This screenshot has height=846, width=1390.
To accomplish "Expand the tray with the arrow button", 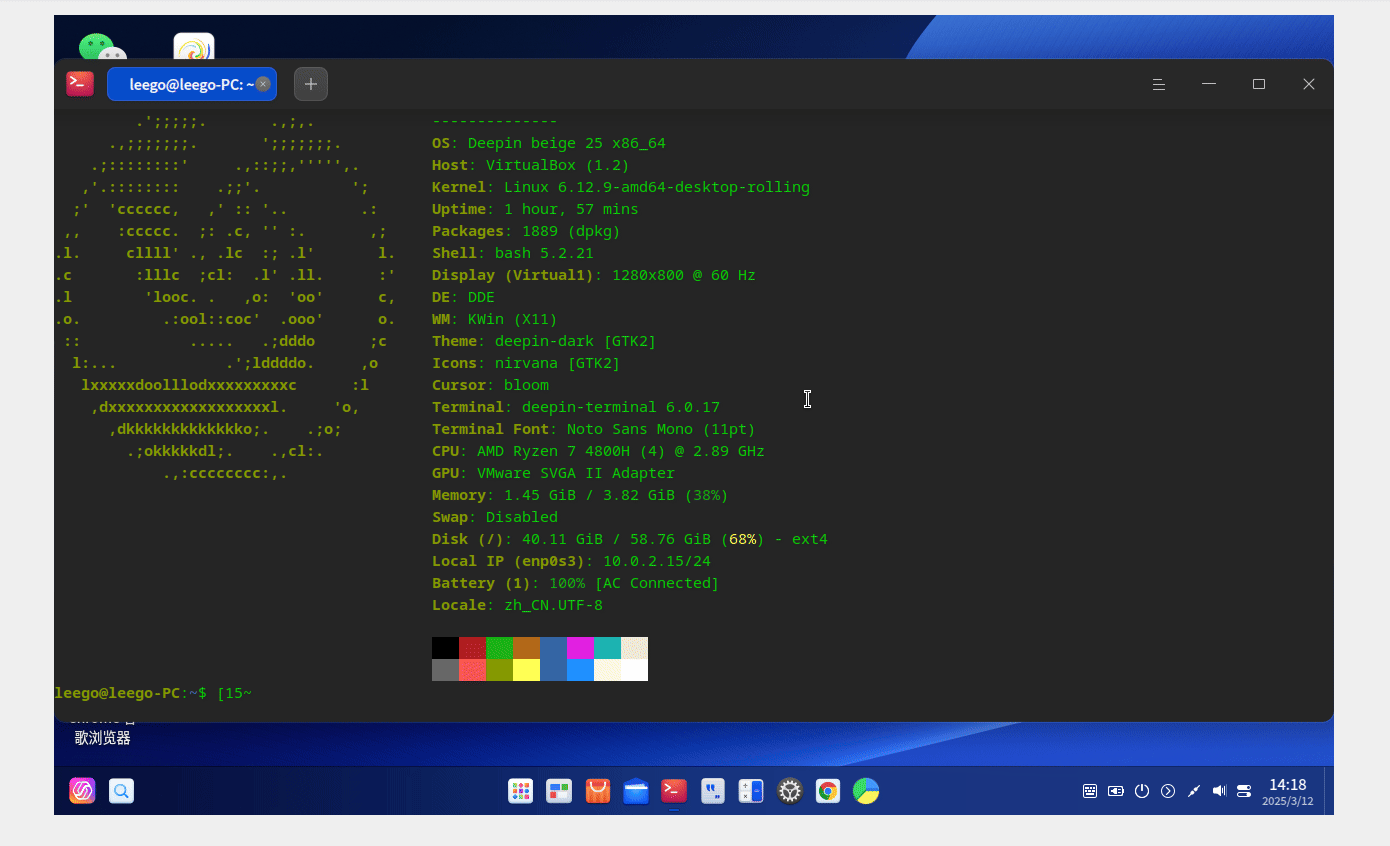I will tap(1168, 791).
